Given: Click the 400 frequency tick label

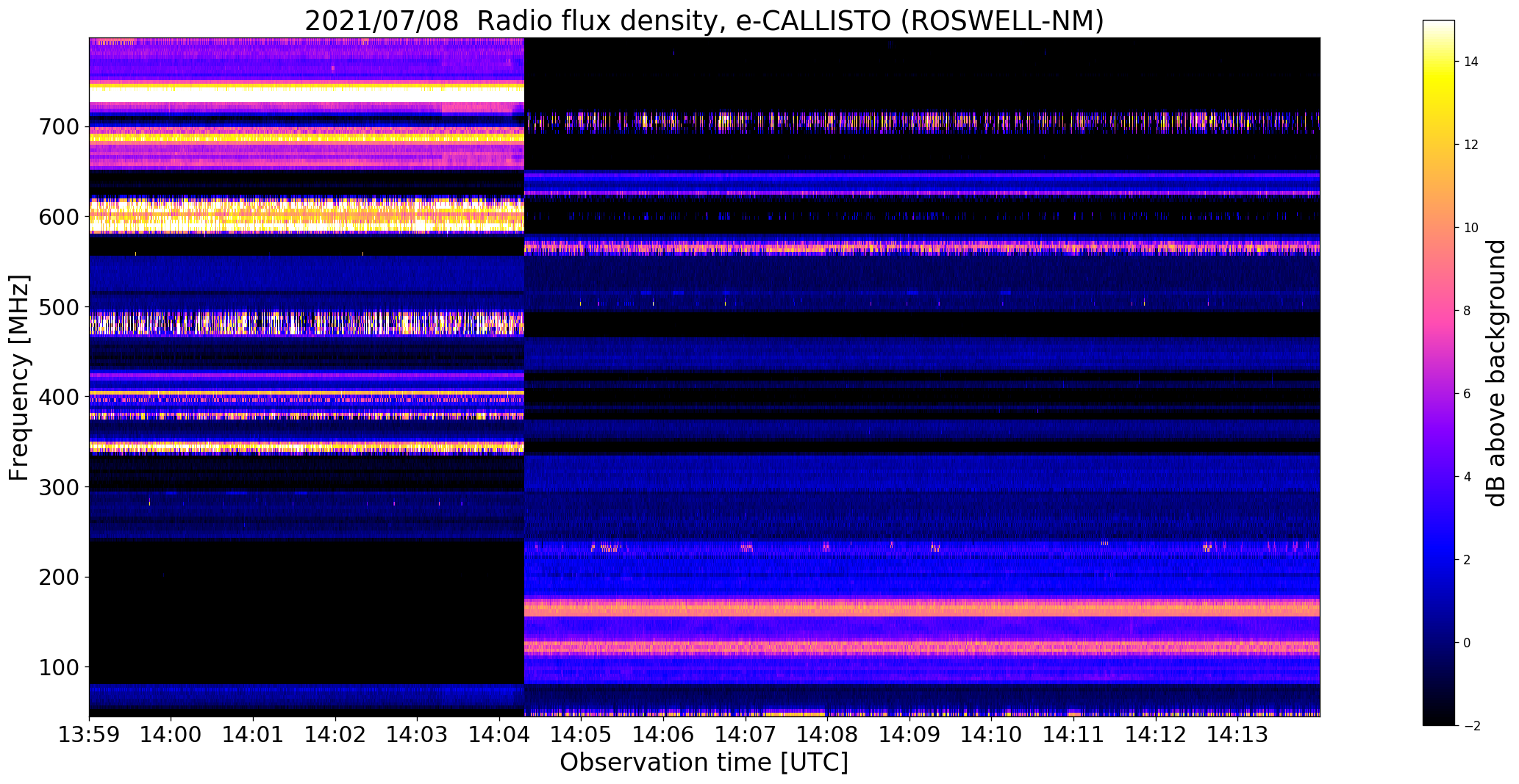Looking at the screenshot, I should point(57,398).
